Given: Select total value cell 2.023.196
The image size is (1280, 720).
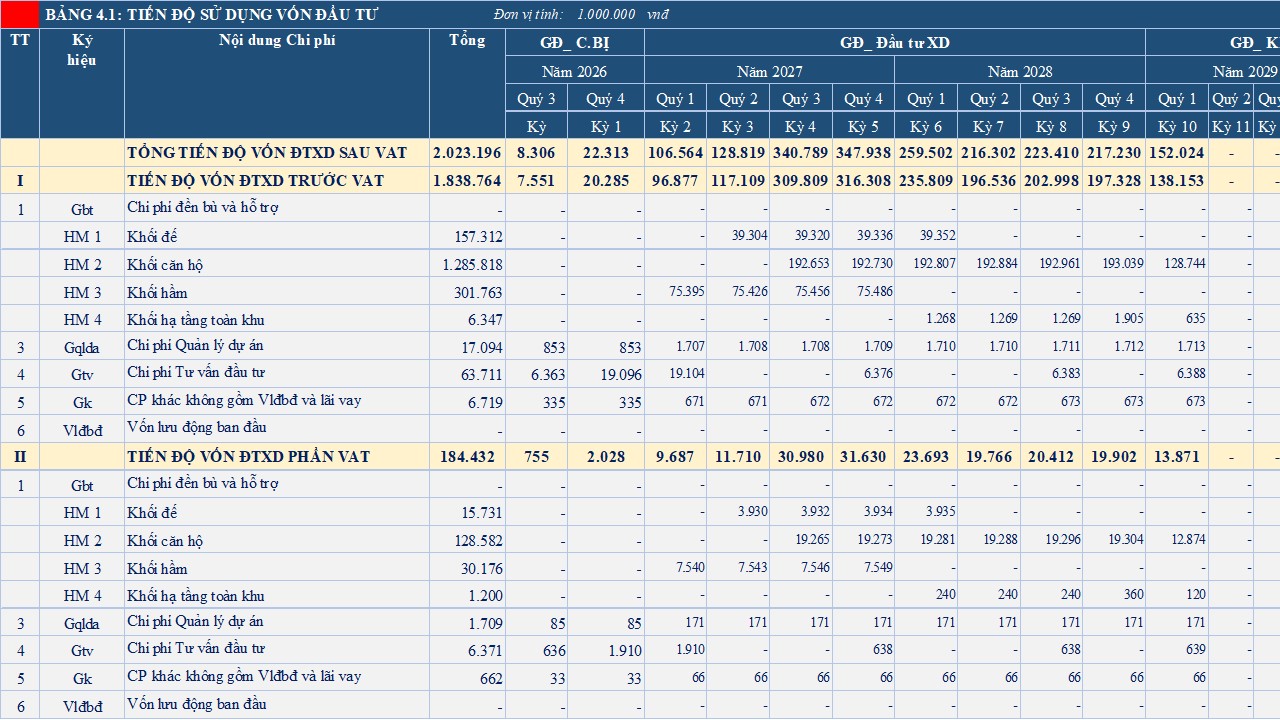Looking at the screenshot, I should 467,153.
